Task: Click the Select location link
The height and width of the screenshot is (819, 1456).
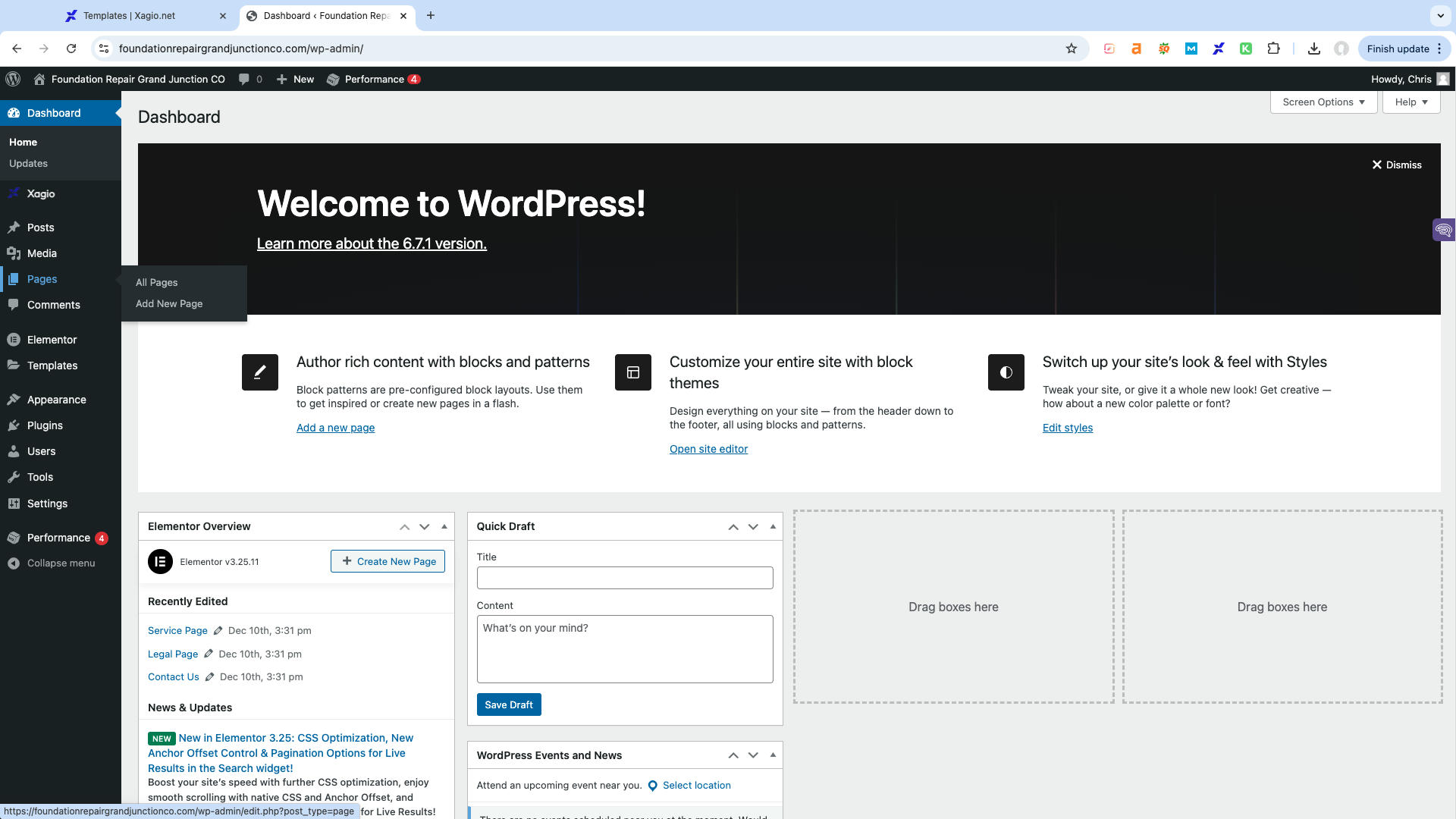Action: coord(696,786)
